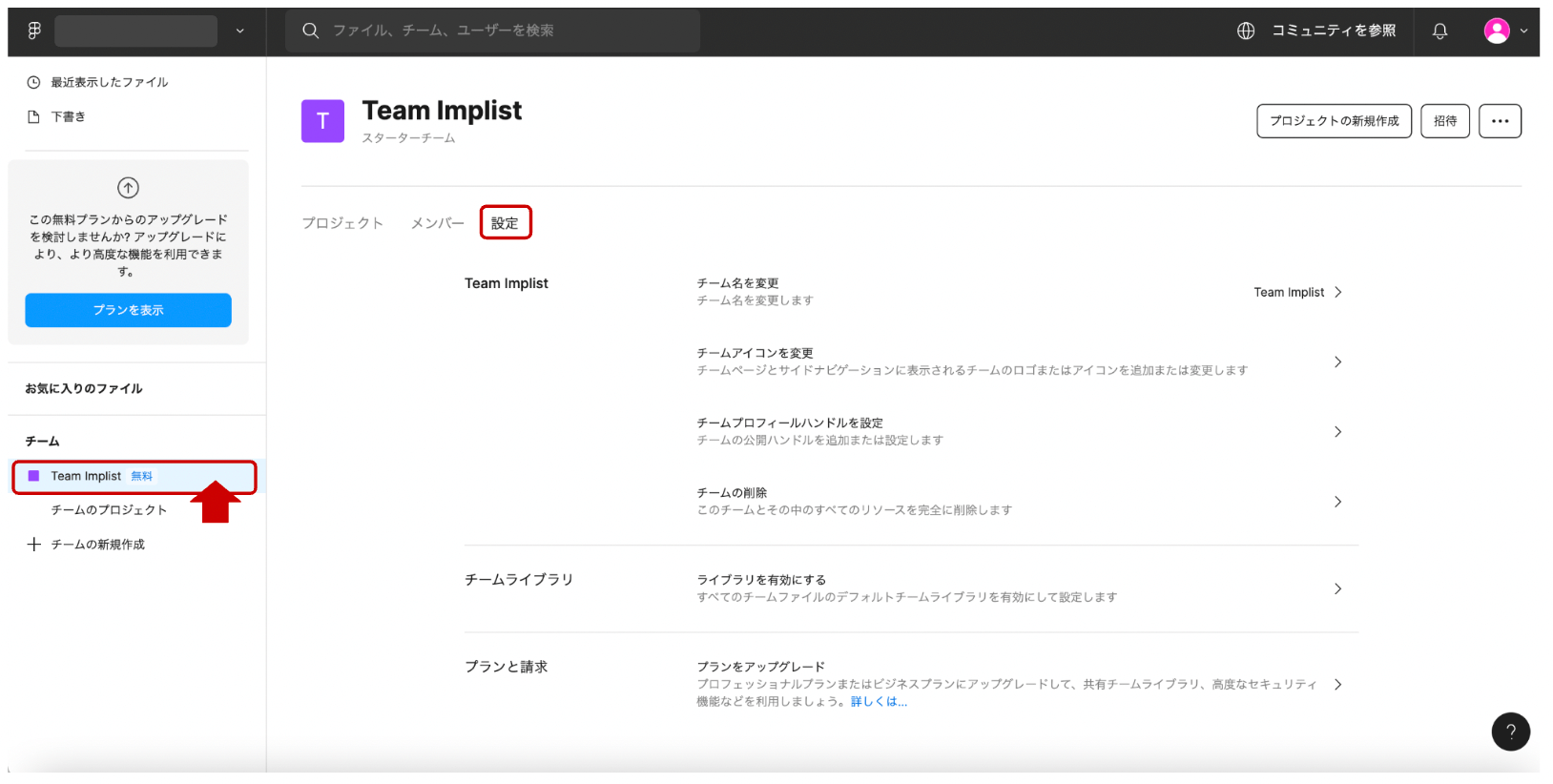
Task: Select お気に入りのファイル heading
Action: pos(84,388)
